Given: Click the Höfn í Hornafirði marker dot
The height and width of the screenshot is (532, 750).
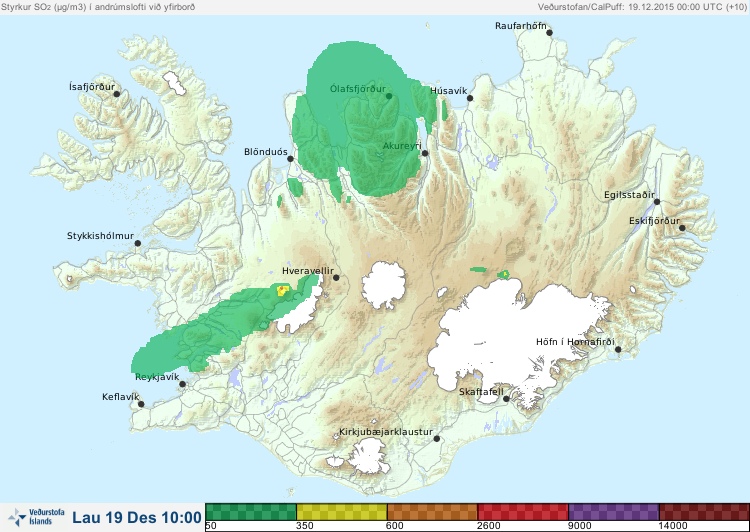Looking at the screenshot, I should [618, 350].
